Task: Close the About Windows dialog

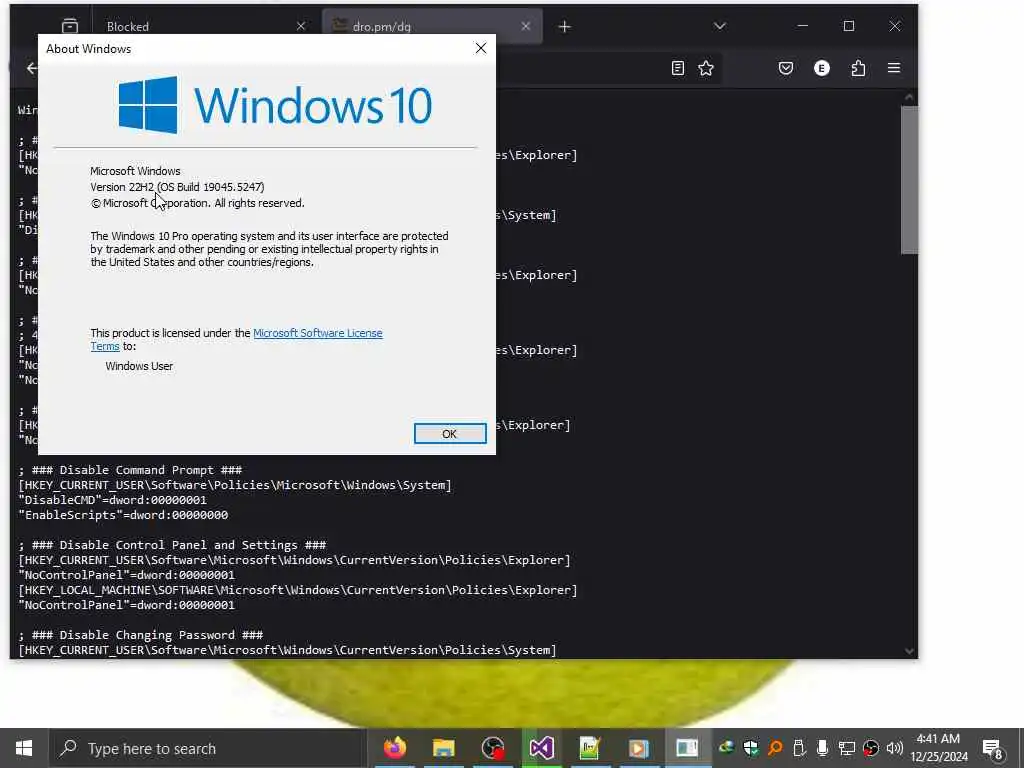Action: click(481, 48)
